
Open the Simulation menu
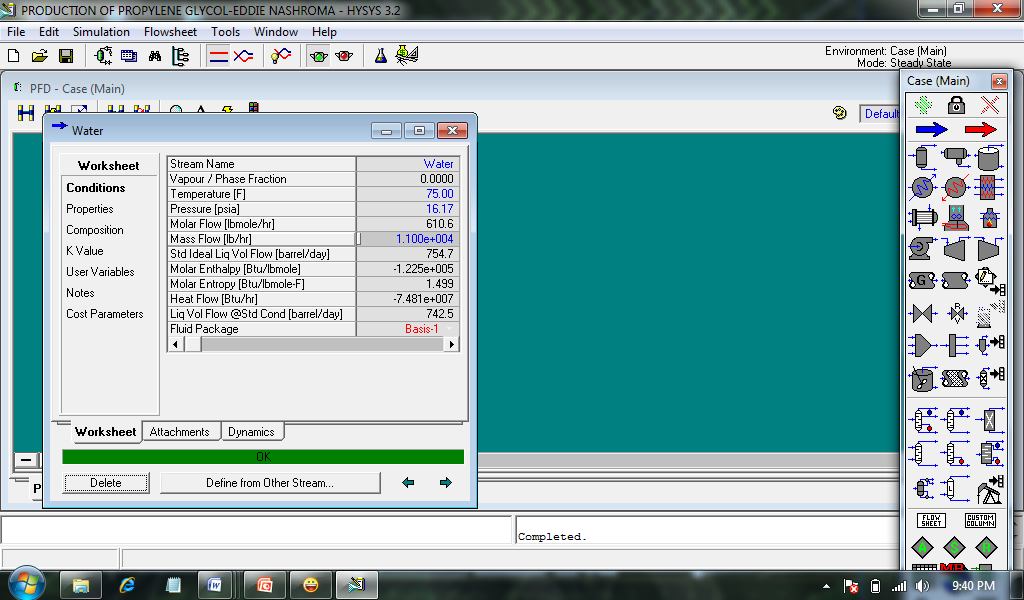101,32
